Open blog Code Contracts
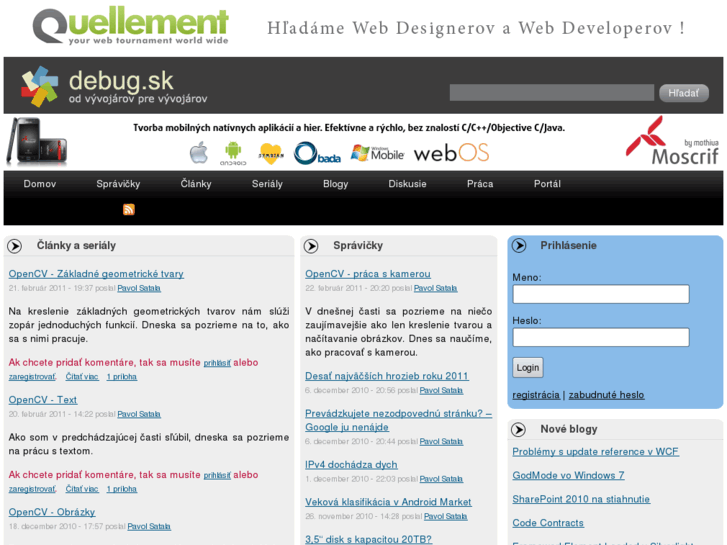727x545 pixels. [548, 523]
